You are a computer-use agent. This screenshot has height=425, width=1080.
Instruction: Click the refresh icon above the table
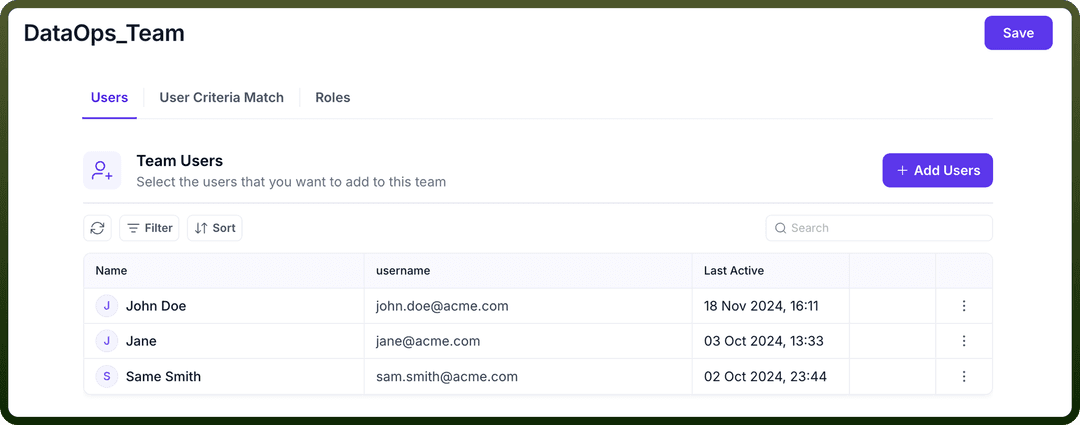[97, 228]
